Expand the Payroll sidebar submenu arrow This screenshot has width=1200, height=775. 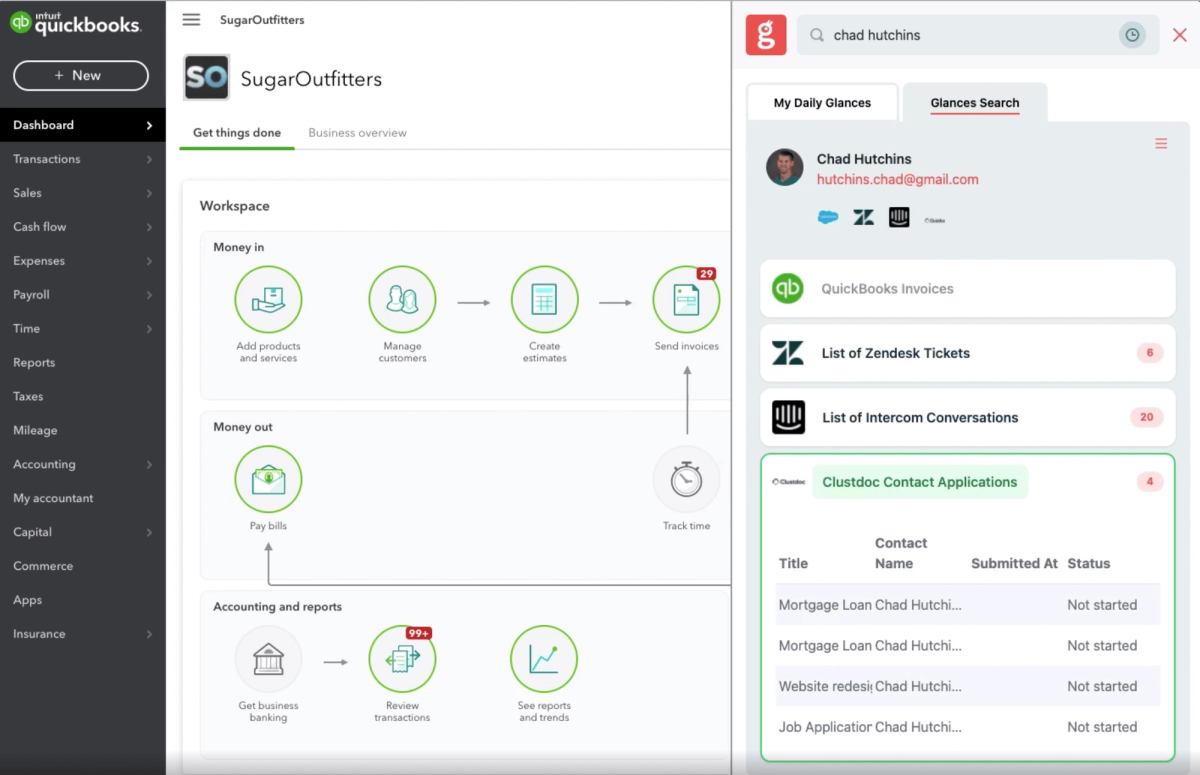(x=149, y=295)
